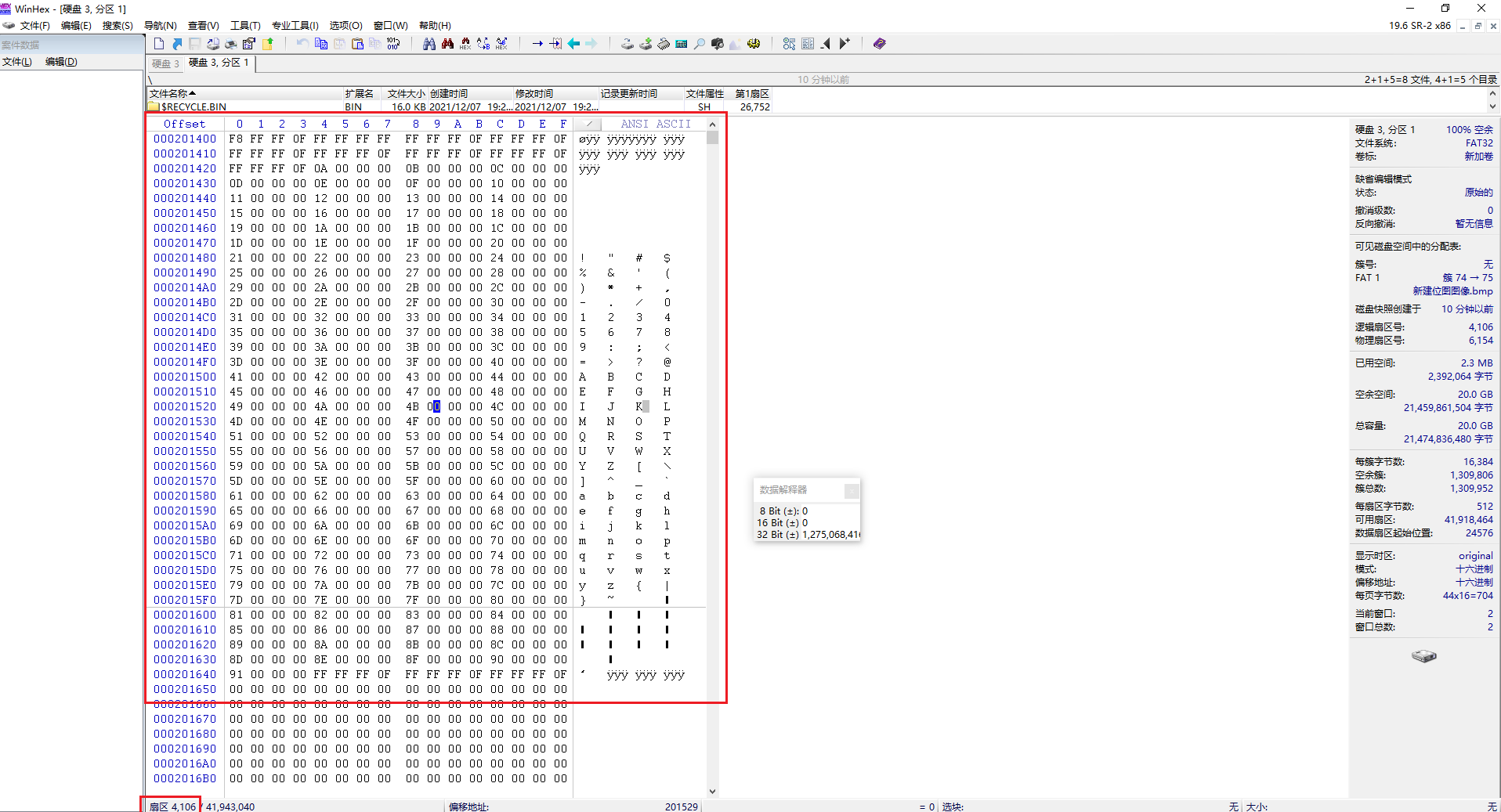Navigate back with the blue left arrow
This screenshot has width=1501, height=812.
click(574, 44)
